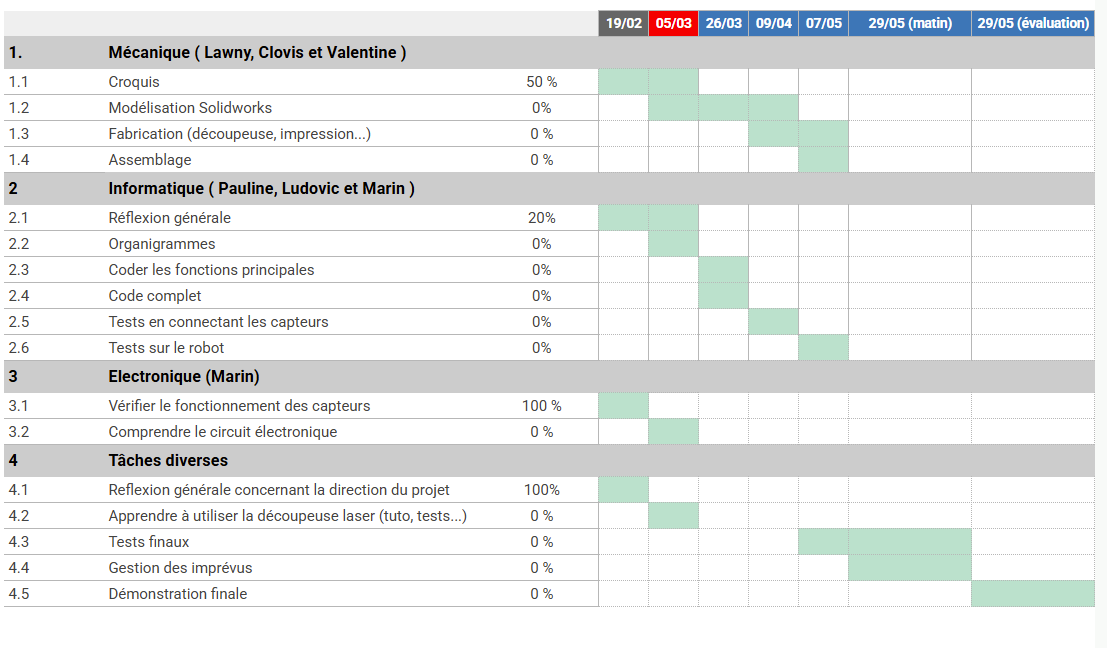Viewport: 1107px width, 648px height.
Task: Click the 26/03 date column header
Action: [x=723, y=23]
